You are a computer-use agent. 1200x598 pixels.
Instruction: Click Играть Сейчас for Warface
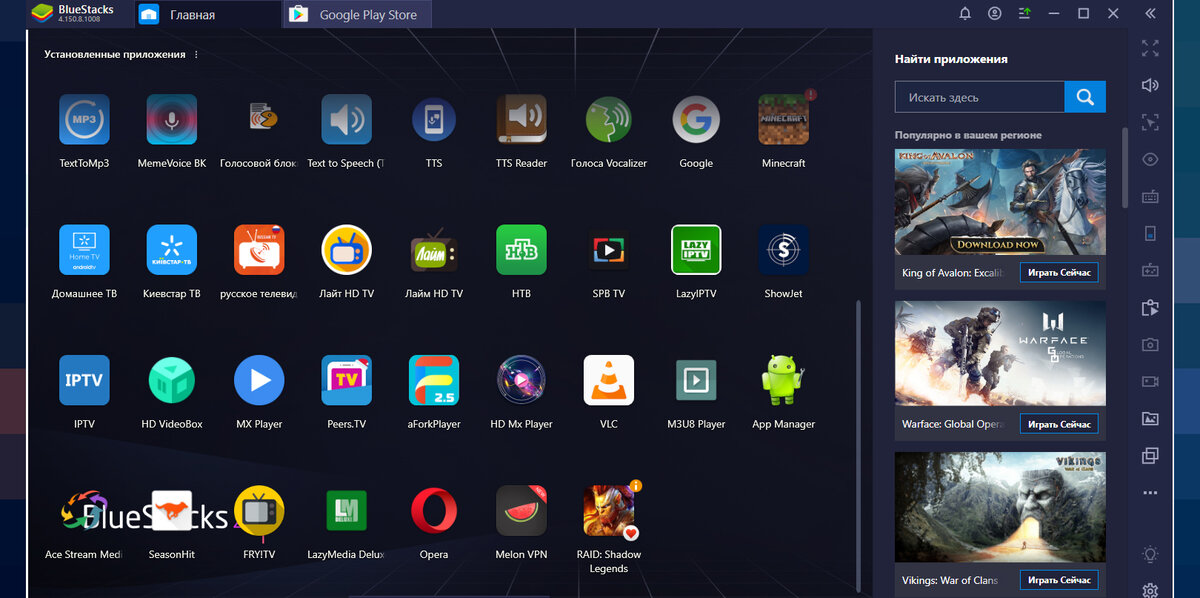tap(1059, 424)
